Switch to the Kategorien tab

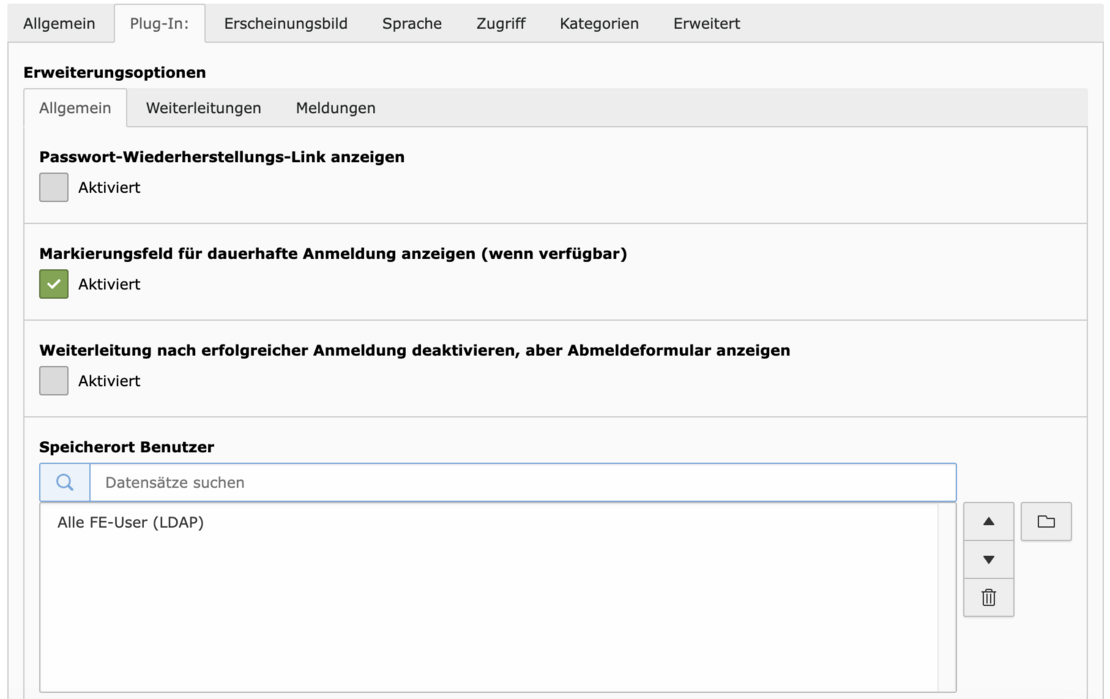pos(599,24)
